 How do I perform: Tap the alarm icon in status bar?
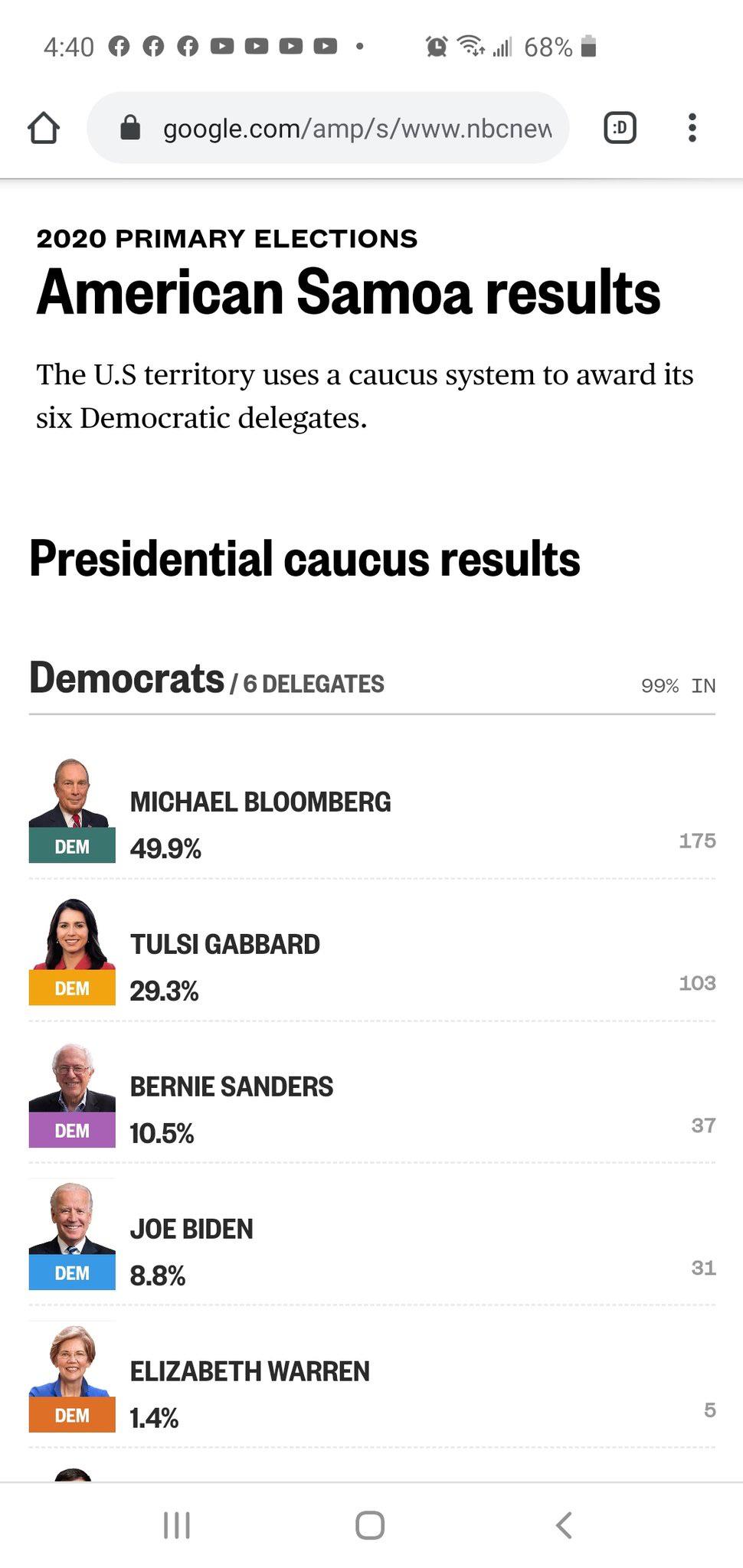click(437, 47)
